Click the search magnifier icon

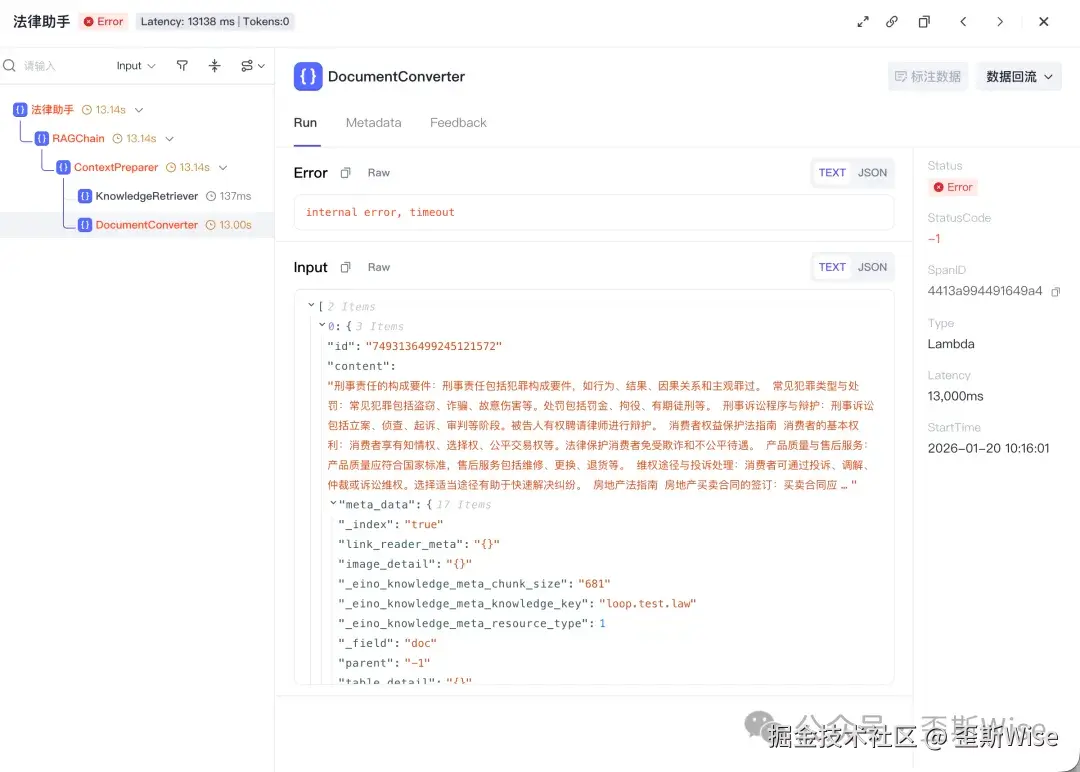pos(10,65)
